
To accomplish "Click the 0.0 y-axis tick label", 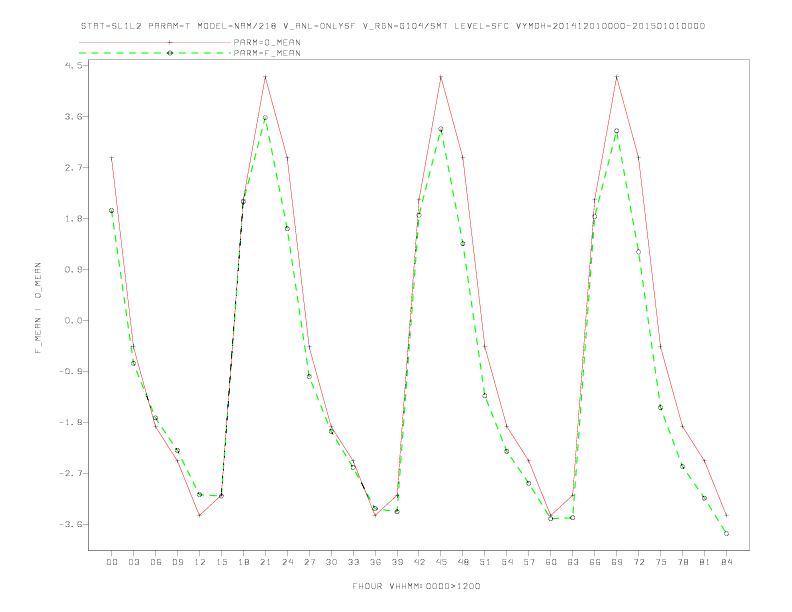I will (x=74, y=321).
